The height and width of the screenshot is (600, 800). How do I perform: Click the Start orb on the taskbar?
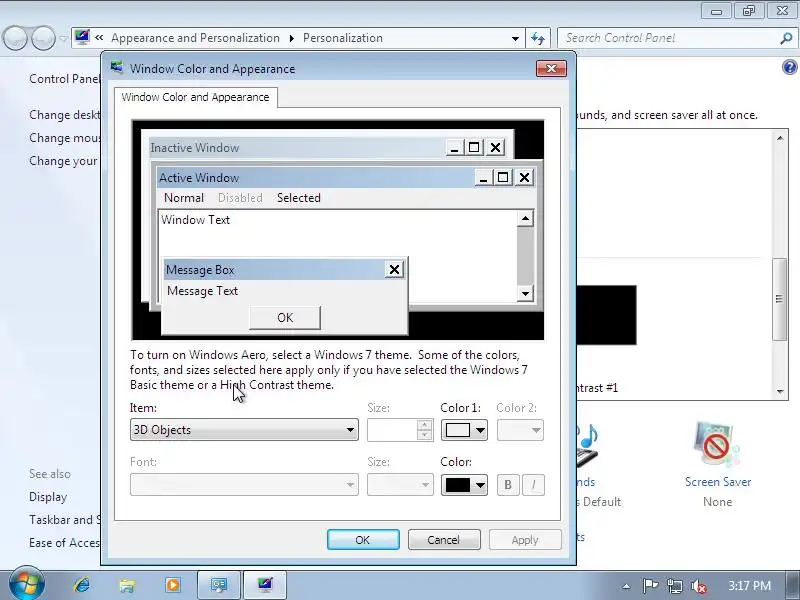tap(26, 584)
